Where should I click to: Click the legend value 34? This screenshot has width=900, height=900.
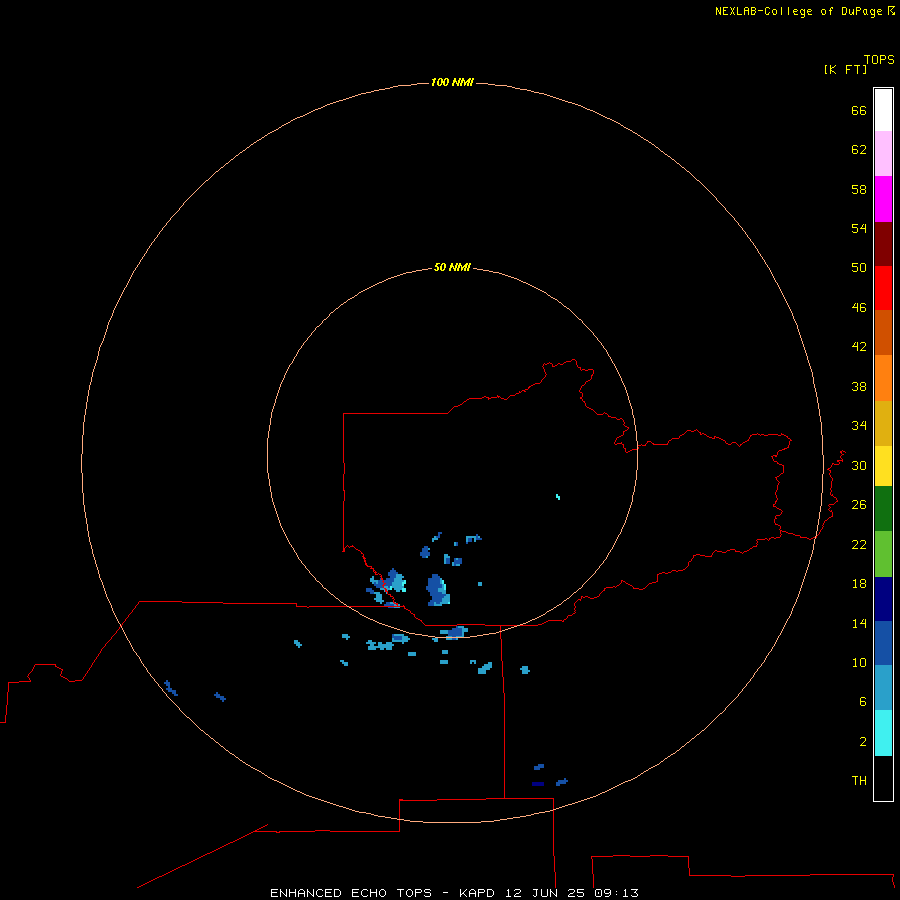[859, 425]
